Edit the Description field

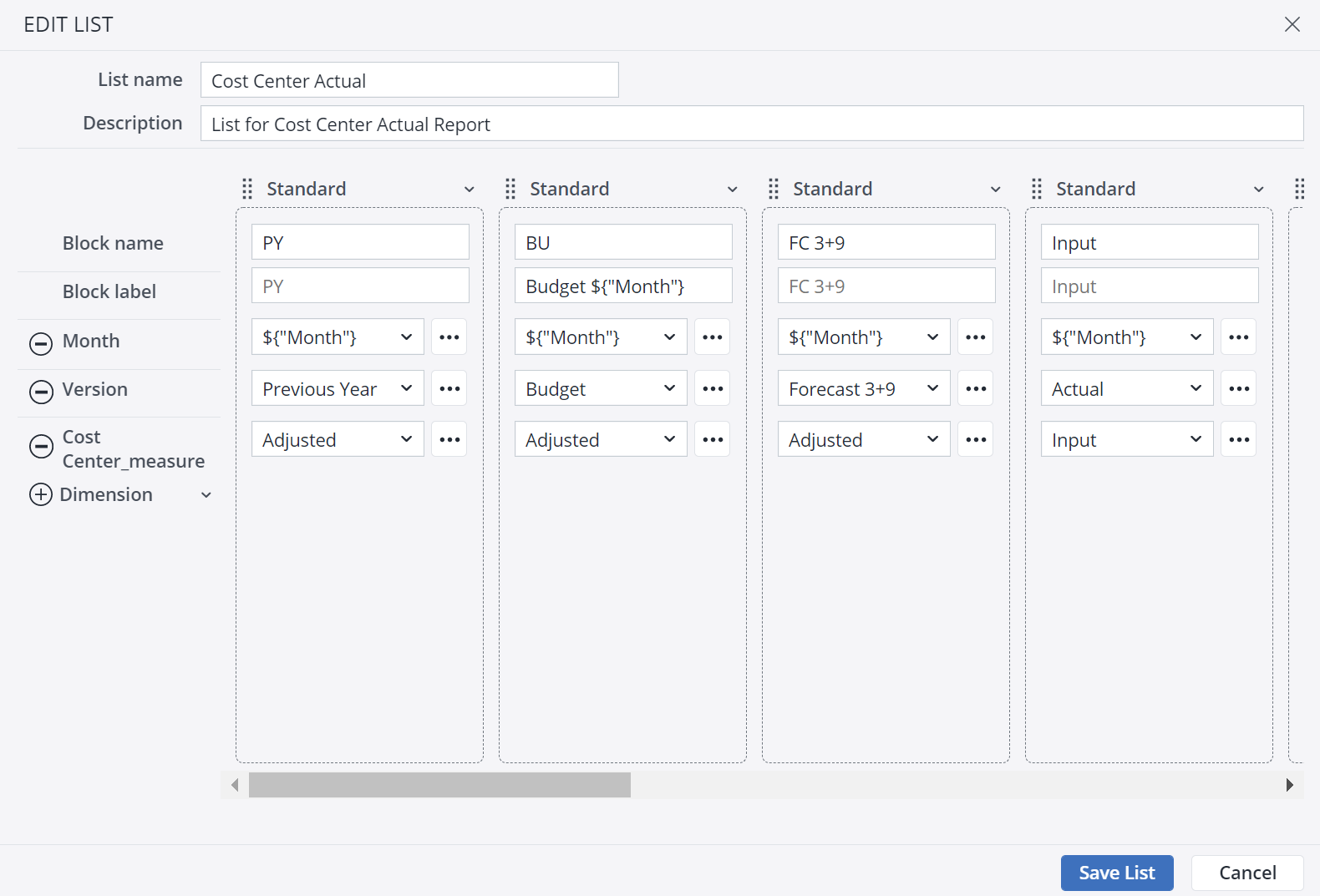click(752, 124)
